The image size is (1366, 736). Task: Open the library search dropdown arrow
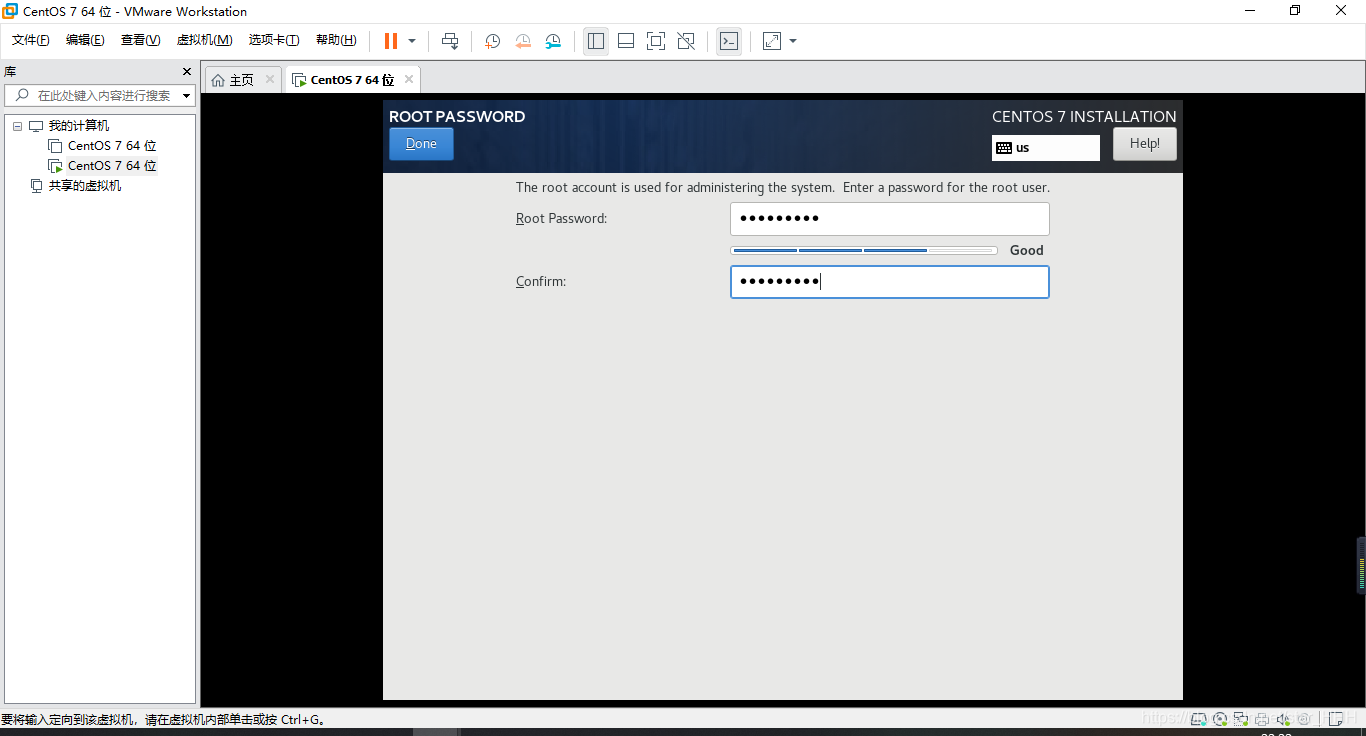[187, 96]
